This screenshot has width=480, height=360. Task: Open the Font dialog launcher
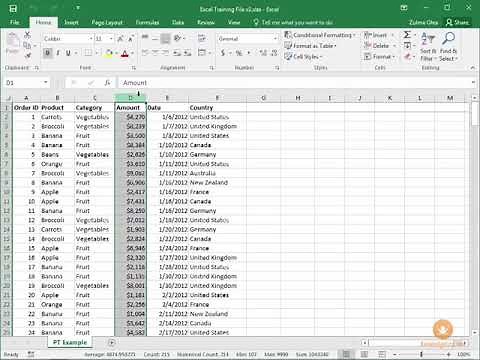[134, 68]
